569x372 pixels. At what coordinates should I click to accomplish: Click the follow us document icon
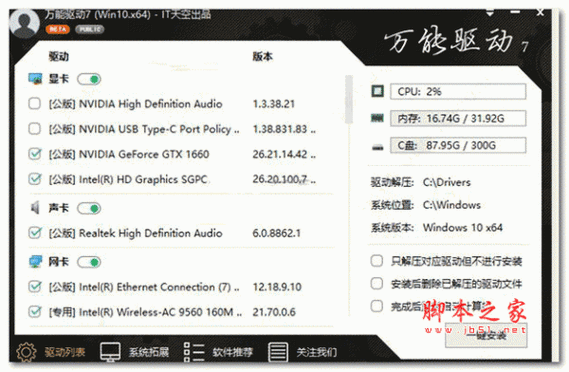tap(278, 352)
